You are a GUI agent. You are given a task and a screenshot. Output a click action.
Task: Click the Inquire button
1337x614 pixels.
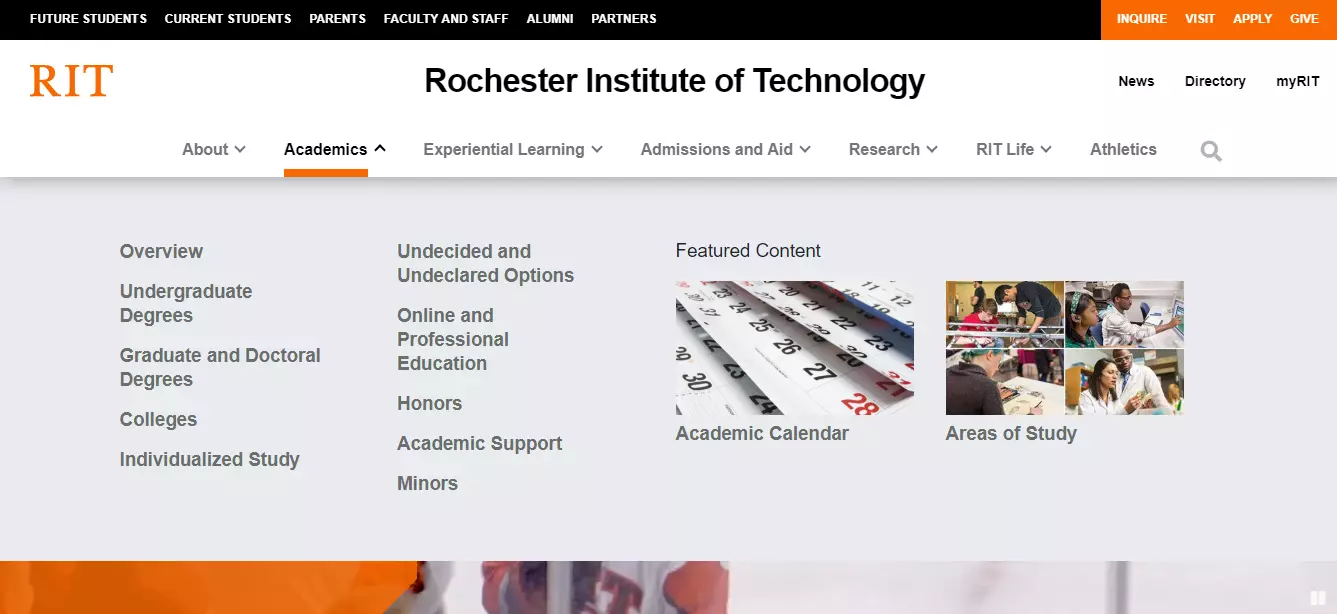coord(1142,19)
